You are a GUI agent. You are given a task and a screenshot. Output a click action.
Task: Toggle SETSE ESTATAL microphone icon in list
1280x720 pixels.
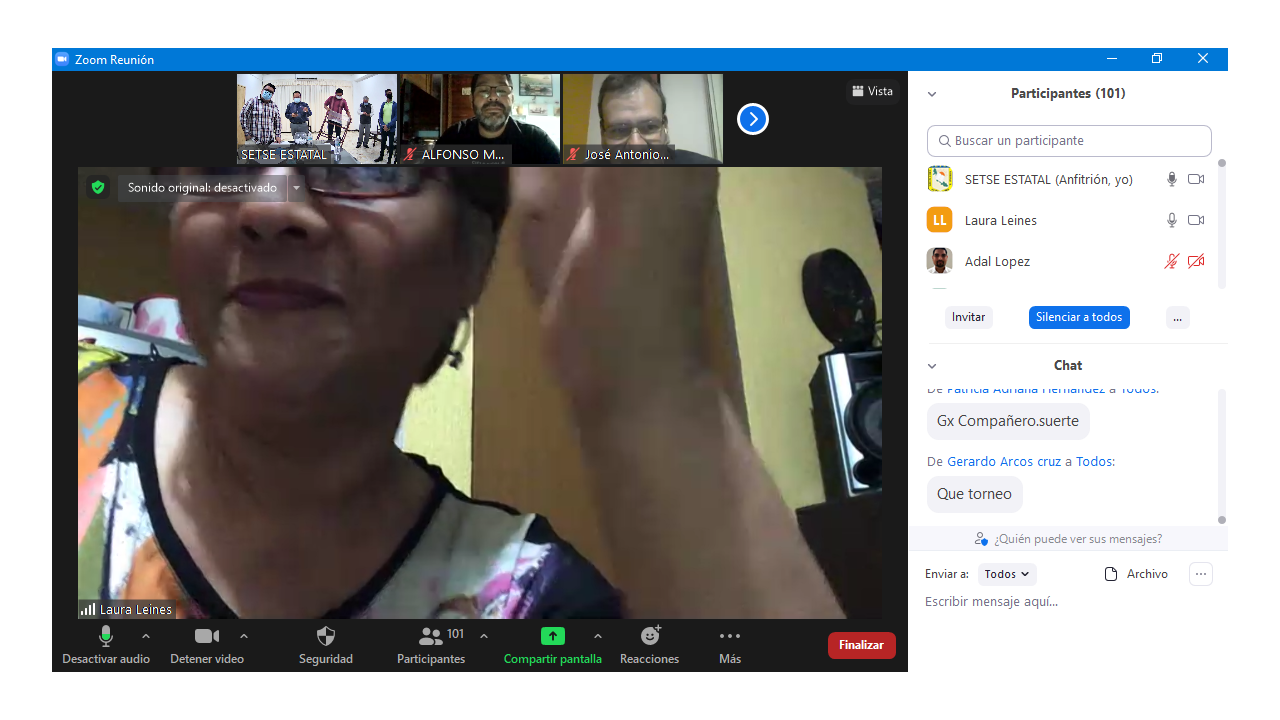1172,179
